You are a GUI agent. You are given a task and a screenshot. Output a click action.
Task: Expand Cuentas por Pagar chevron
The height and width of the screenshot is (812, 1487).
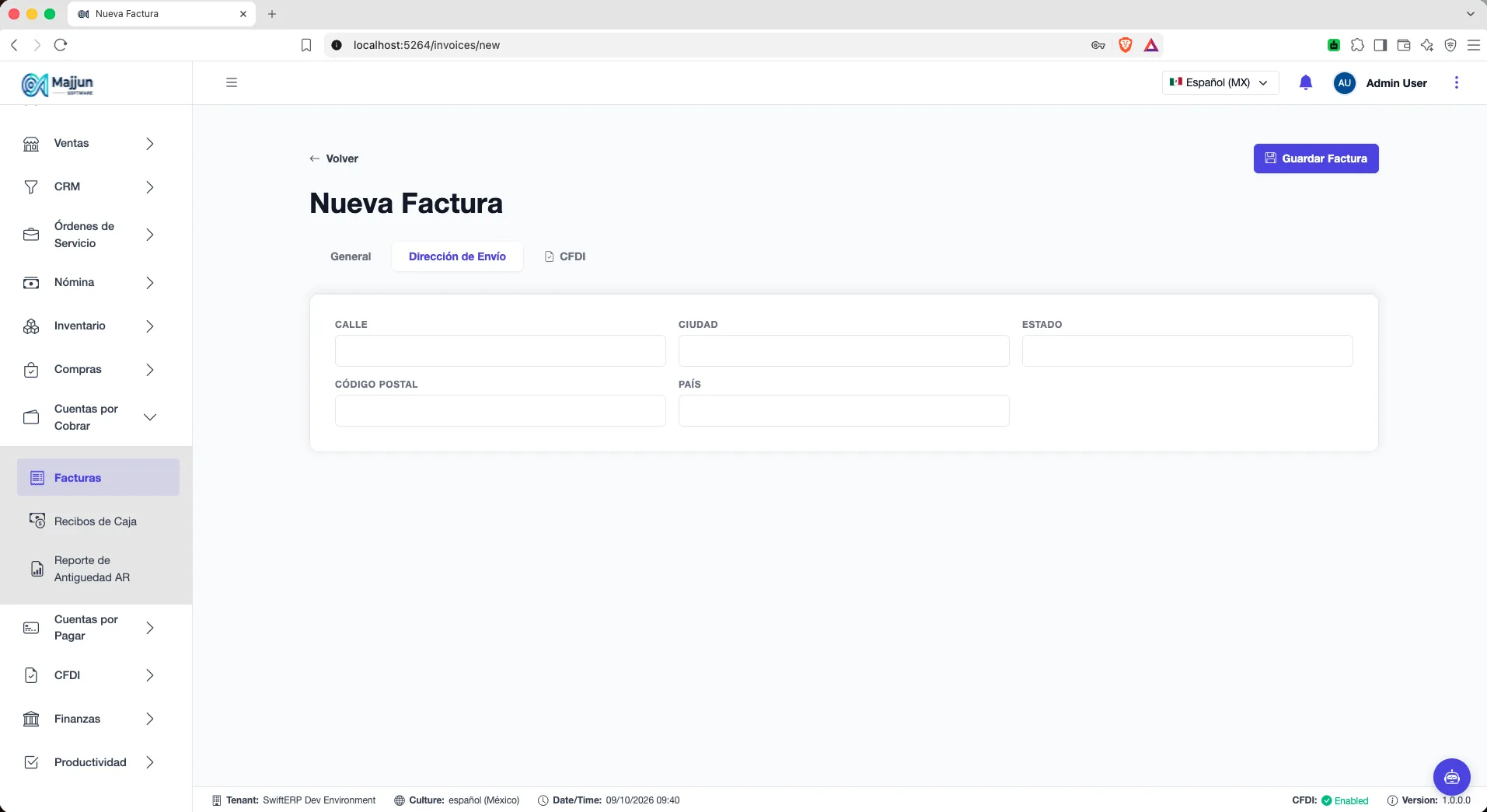coord(150,628)
